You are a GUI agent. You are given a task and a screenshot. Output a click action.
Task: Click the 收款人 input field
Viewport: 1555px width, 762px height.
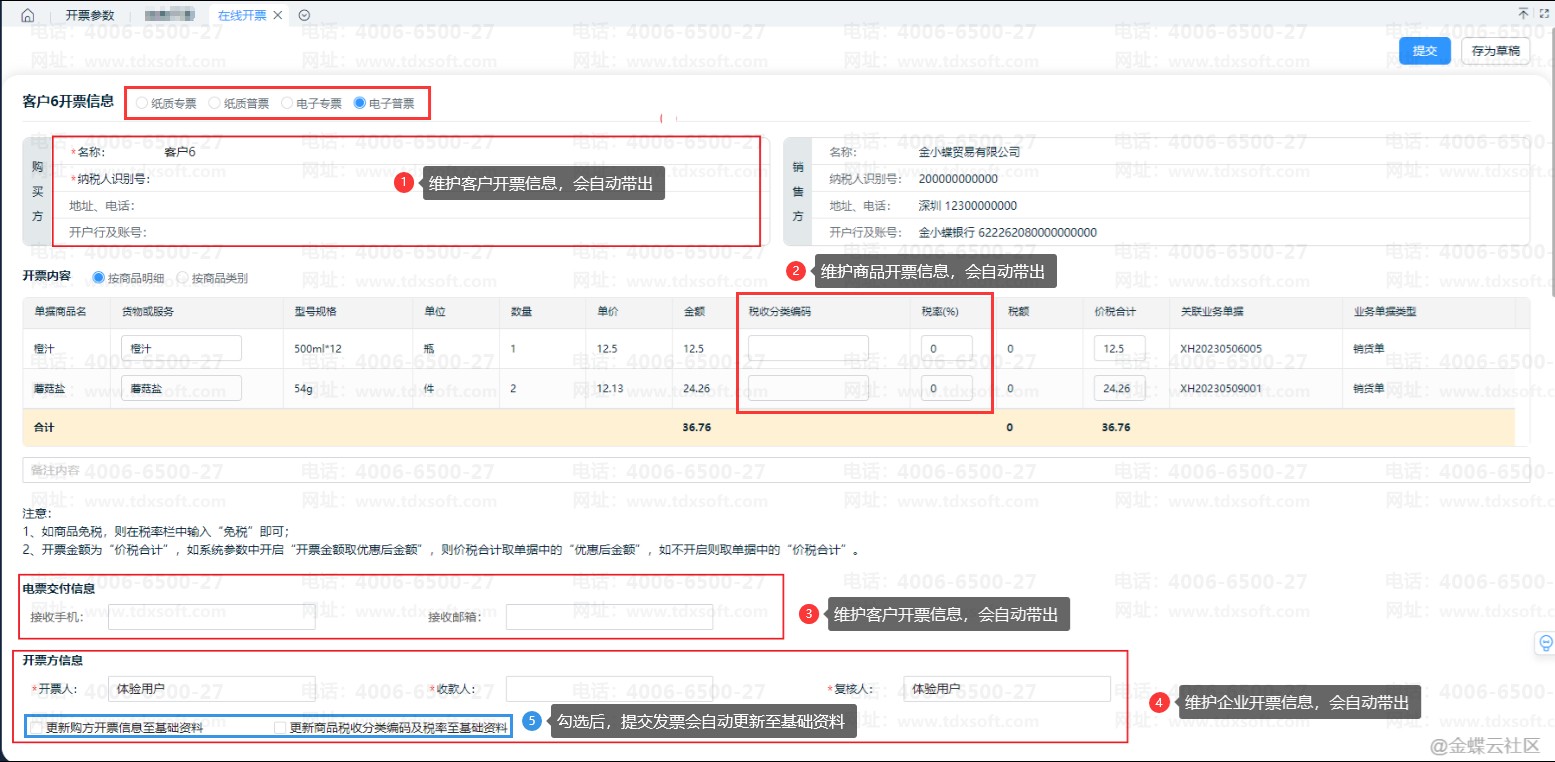click(608, 689)
